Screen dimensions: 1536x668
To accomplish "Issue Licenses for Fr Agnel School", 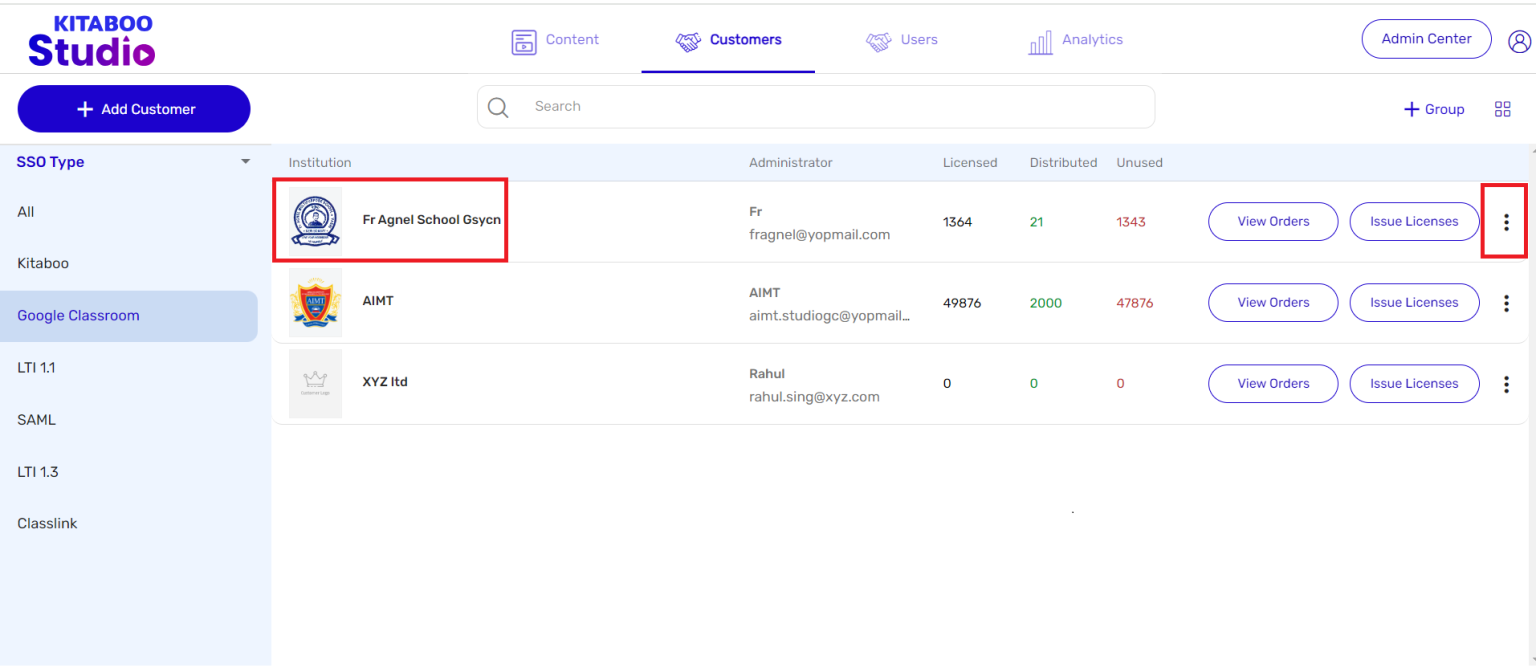I will pos(1414,222).
